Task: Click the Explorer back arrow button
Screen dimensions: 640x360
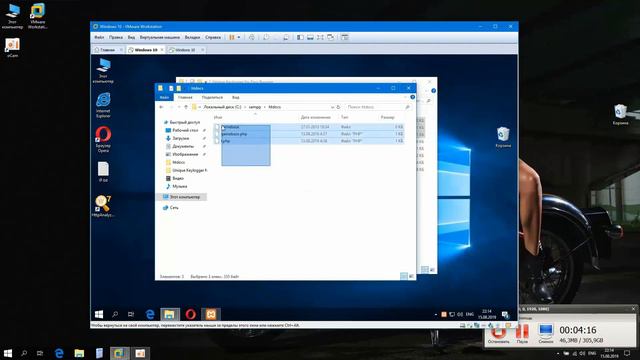Action: pyautogui.click(x=162, y=107)
